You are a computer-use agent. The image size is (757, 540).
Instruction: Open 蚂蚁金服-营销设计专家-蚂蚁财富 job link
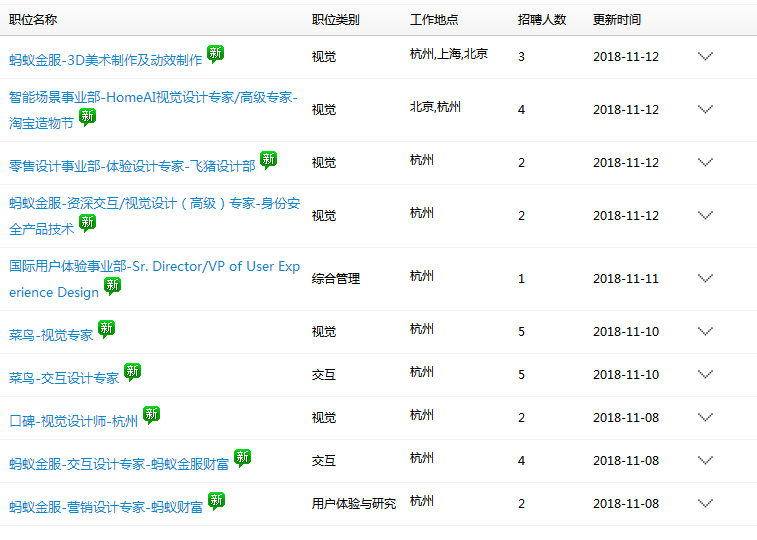click(106, 507)
